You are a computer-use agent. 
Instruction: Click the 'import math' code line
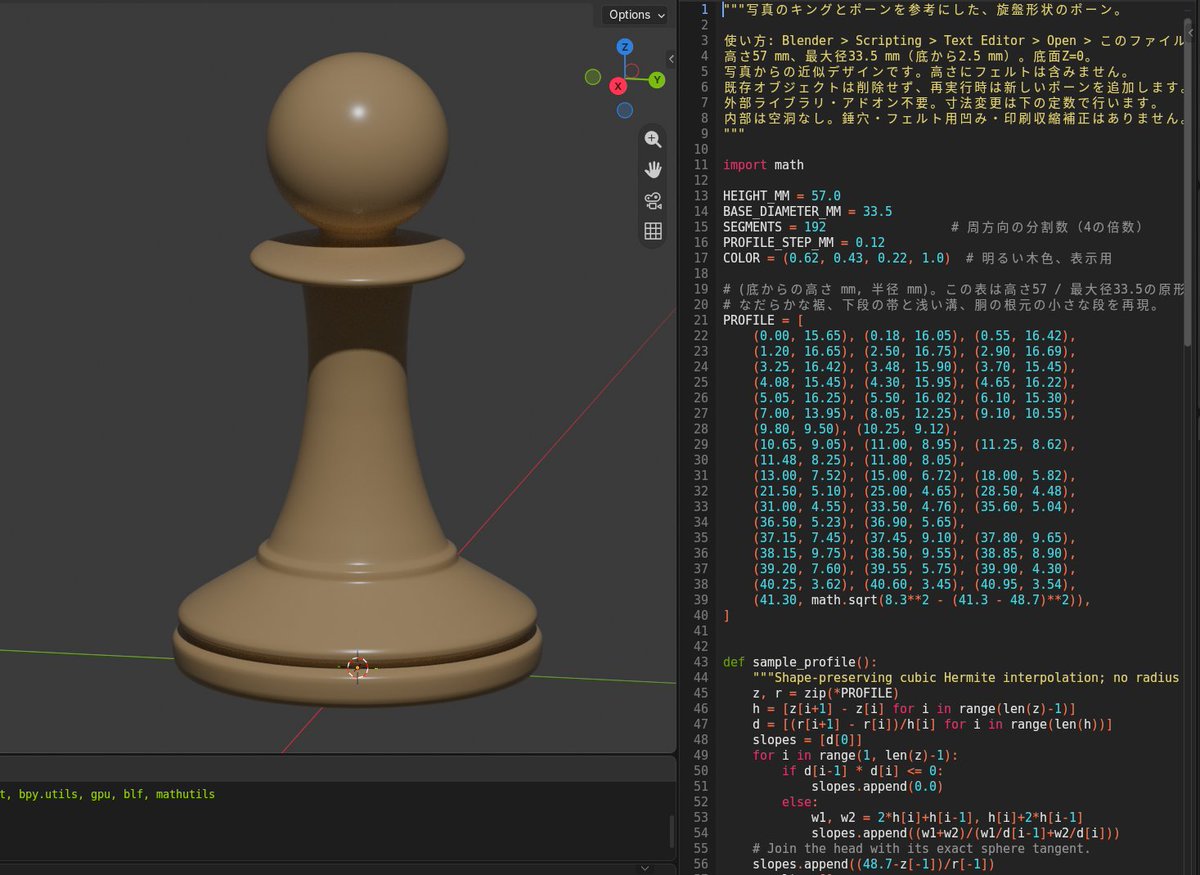(x=763, y=165)
